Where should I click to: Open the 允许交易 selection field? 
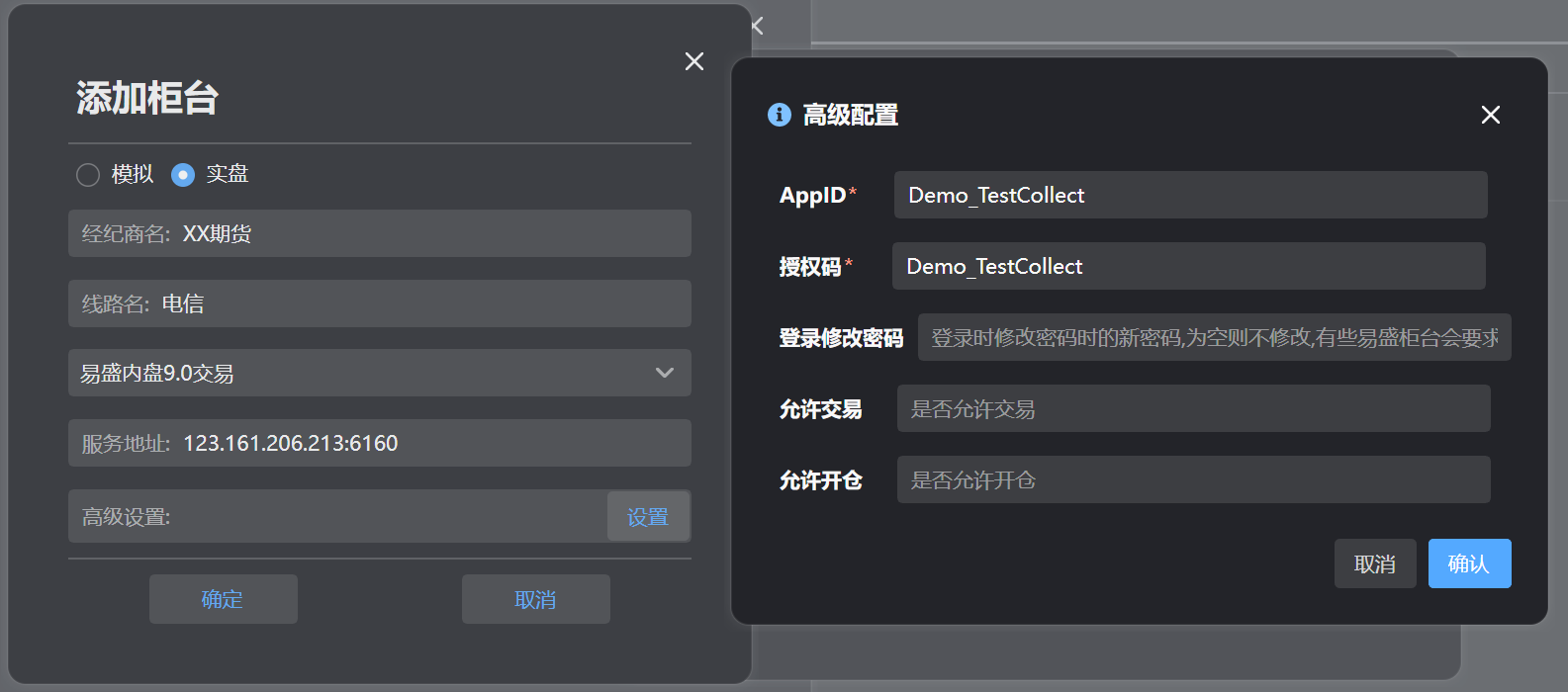pos(1193,408)
